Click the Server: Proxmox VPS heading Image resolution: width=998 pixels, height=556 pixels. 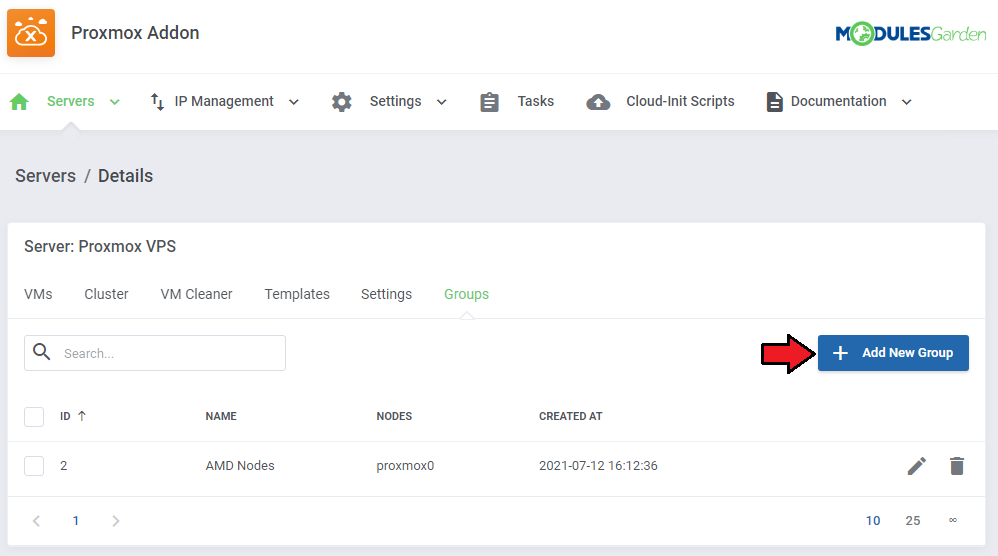(100, 246)
